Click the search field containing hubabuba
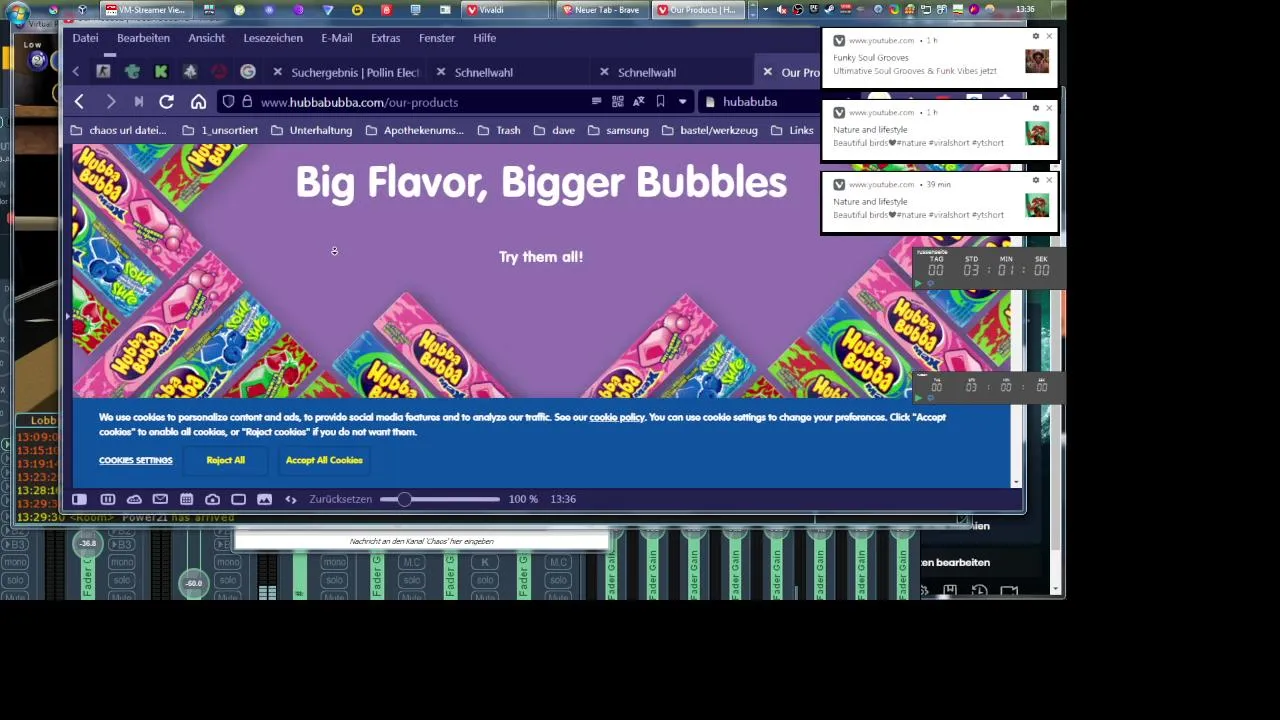This screenshot has height=720, width=1280. 760,102
